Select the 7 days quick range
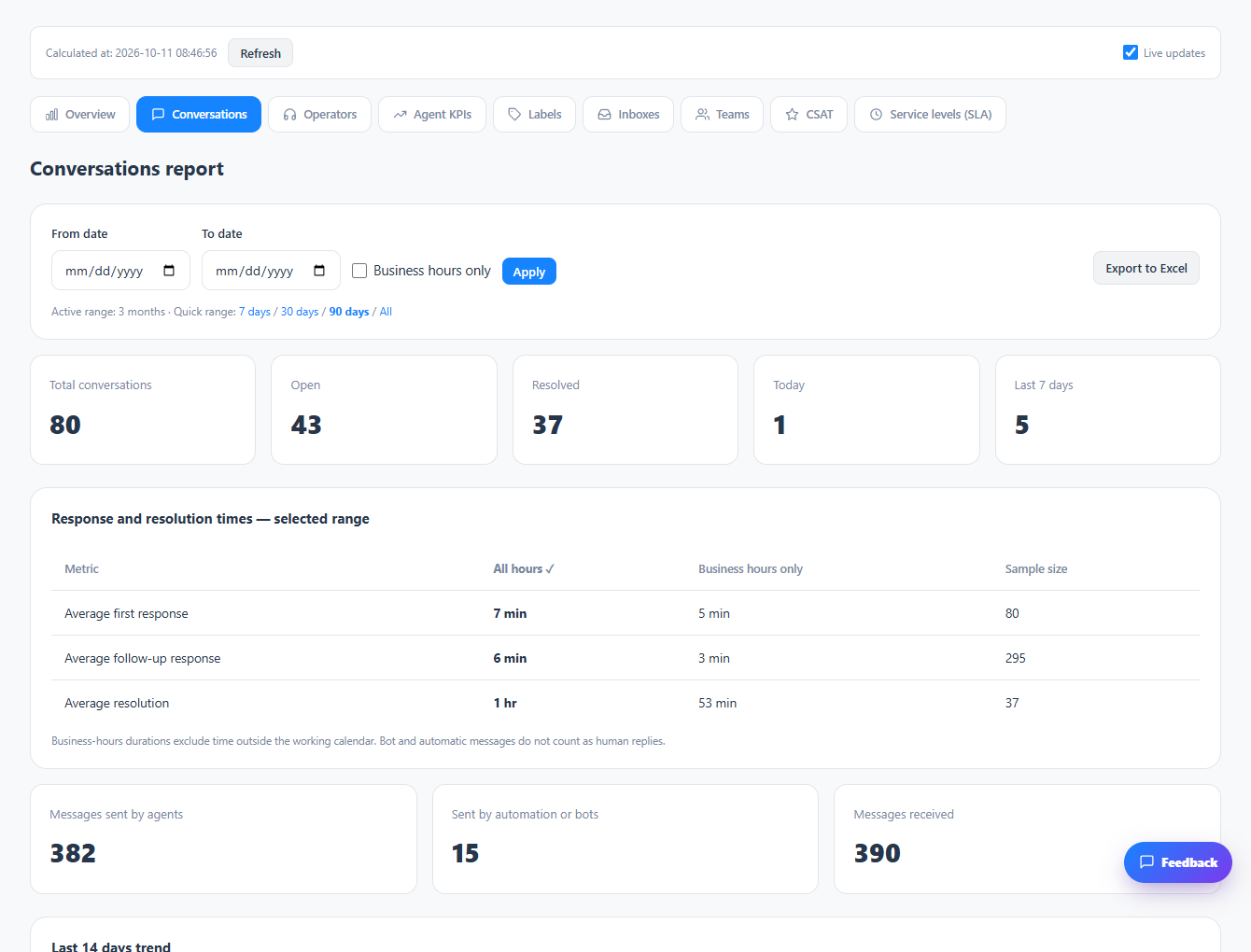The image size is (1251, 952). click(255, 312)
